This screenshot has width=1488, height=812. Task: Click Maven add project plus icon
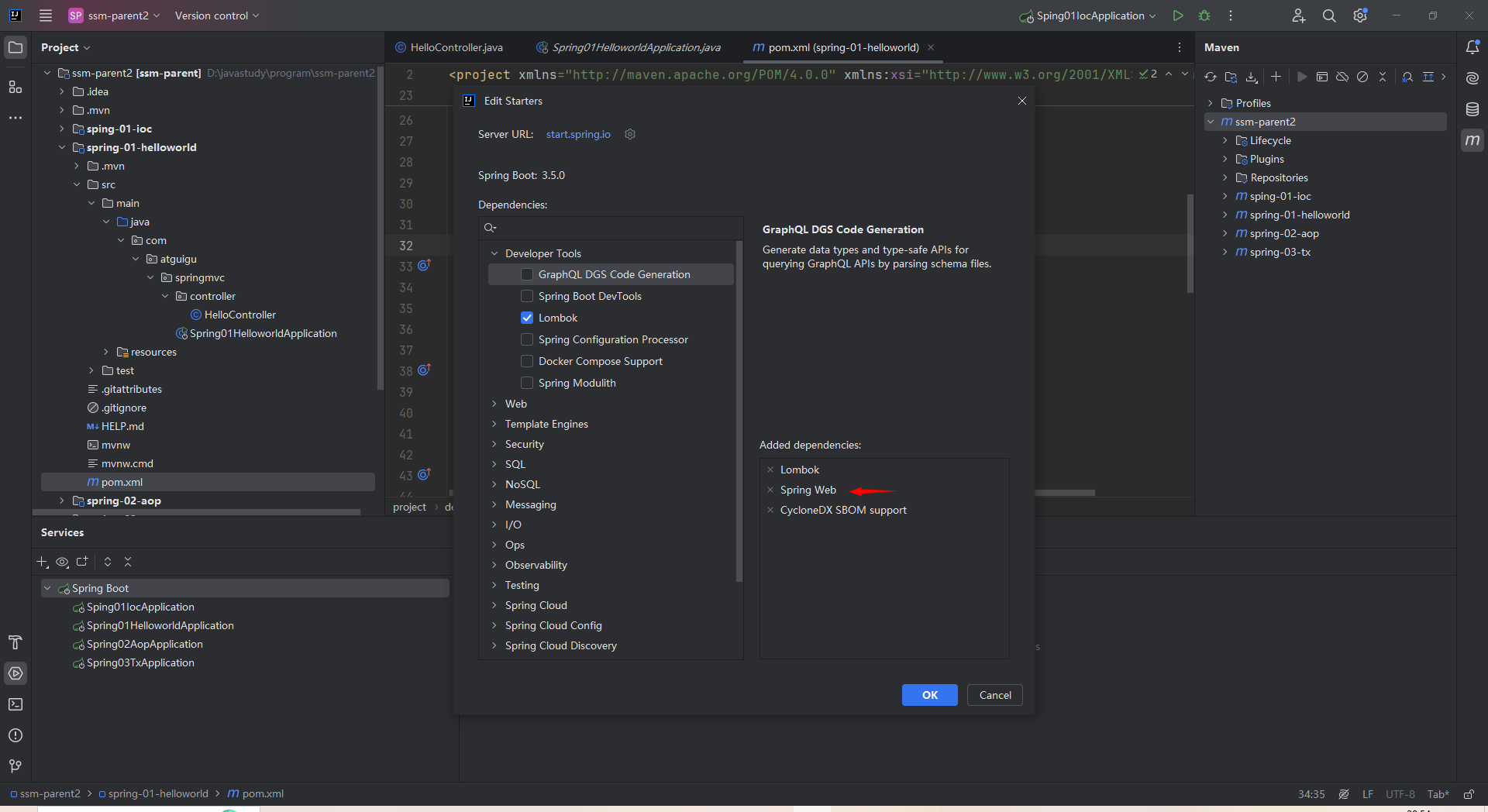[x=1276, y=77]
